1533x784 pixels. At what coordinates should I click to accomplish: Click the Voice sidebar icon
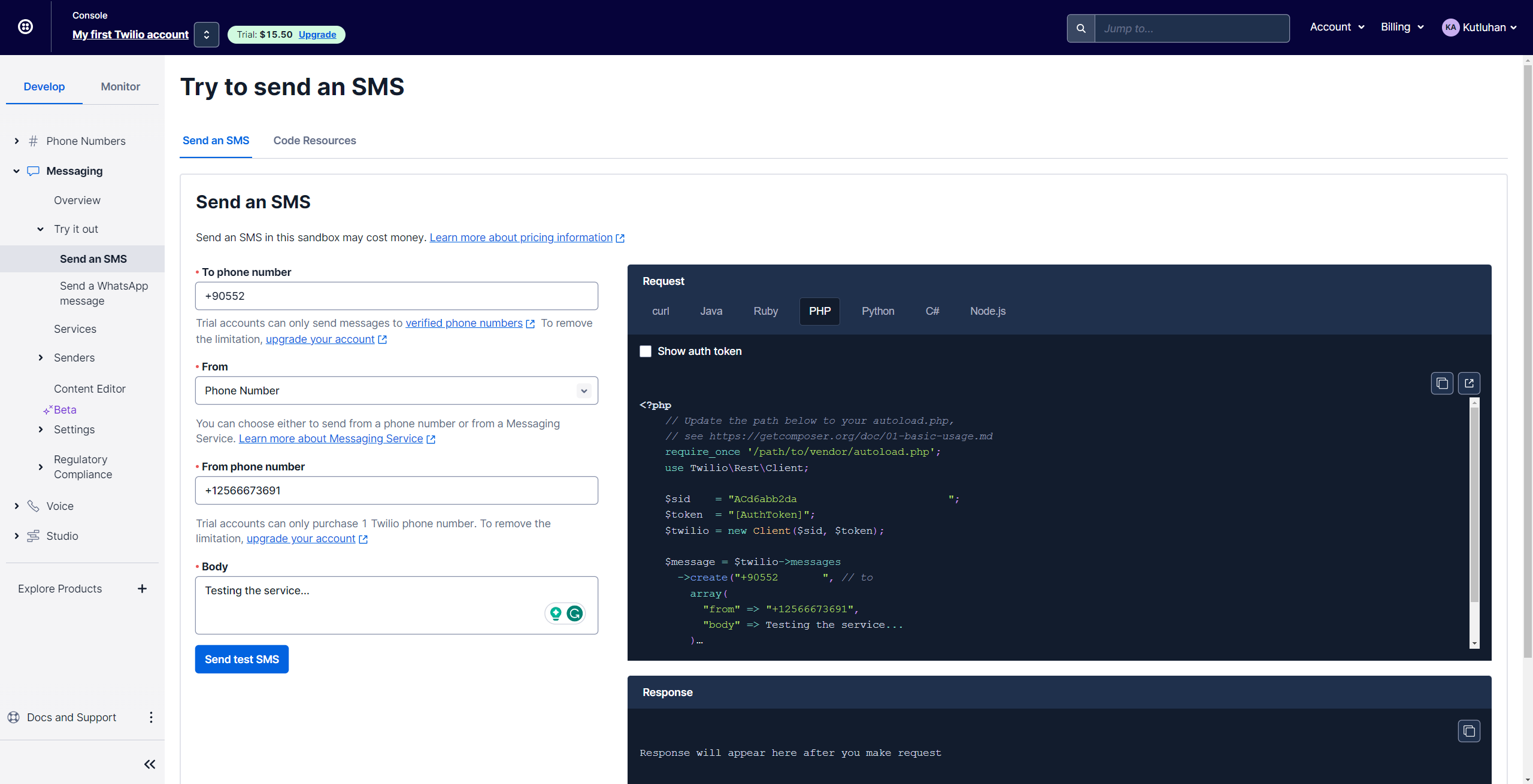(33, 506)
